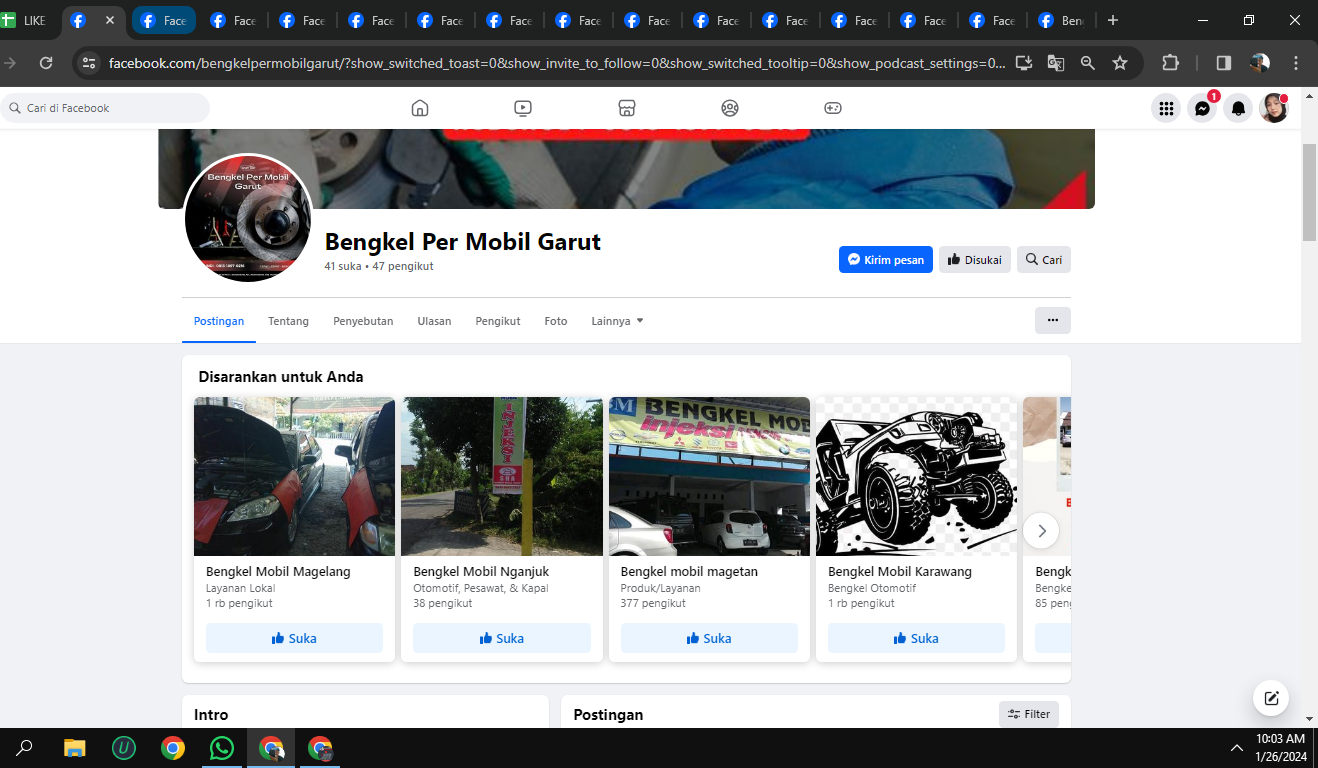Switch to the Tentang tab
Viewport: 1318px width, 768px height.
[x=288, y=321]
